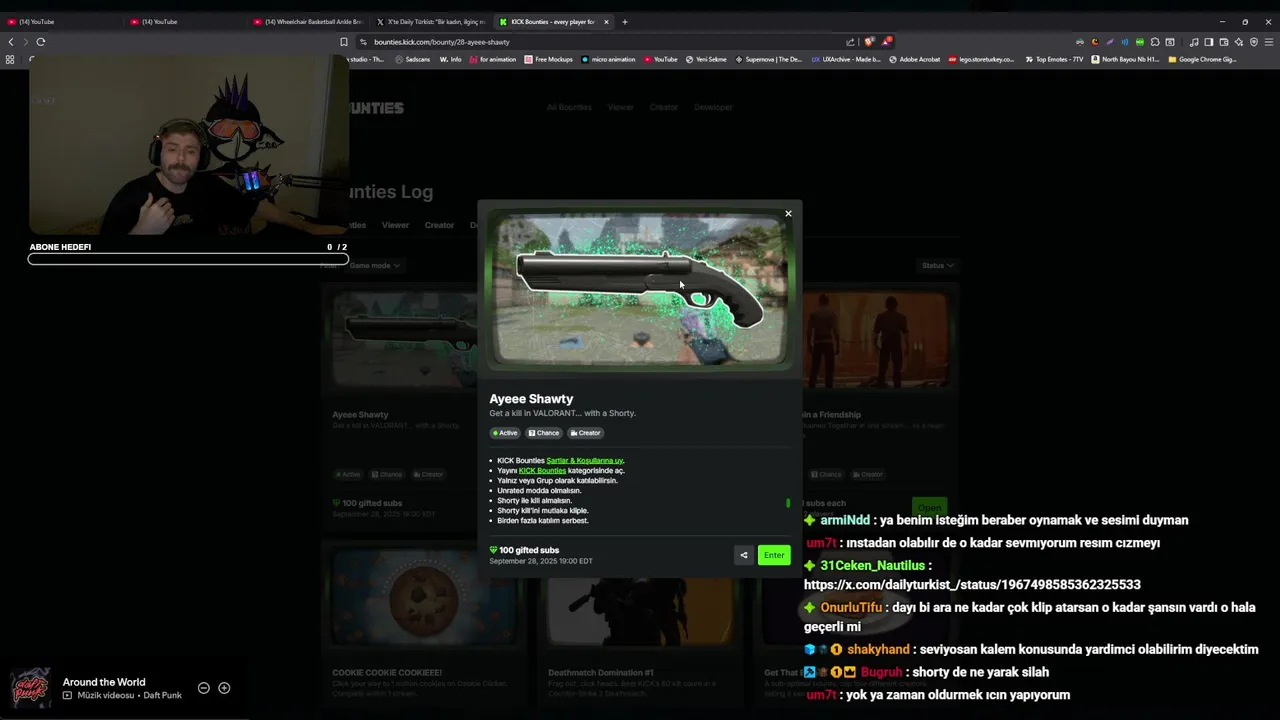Click the green Enter button
The width and height of the screenshot is (1280, 720).
click(774, 555)
